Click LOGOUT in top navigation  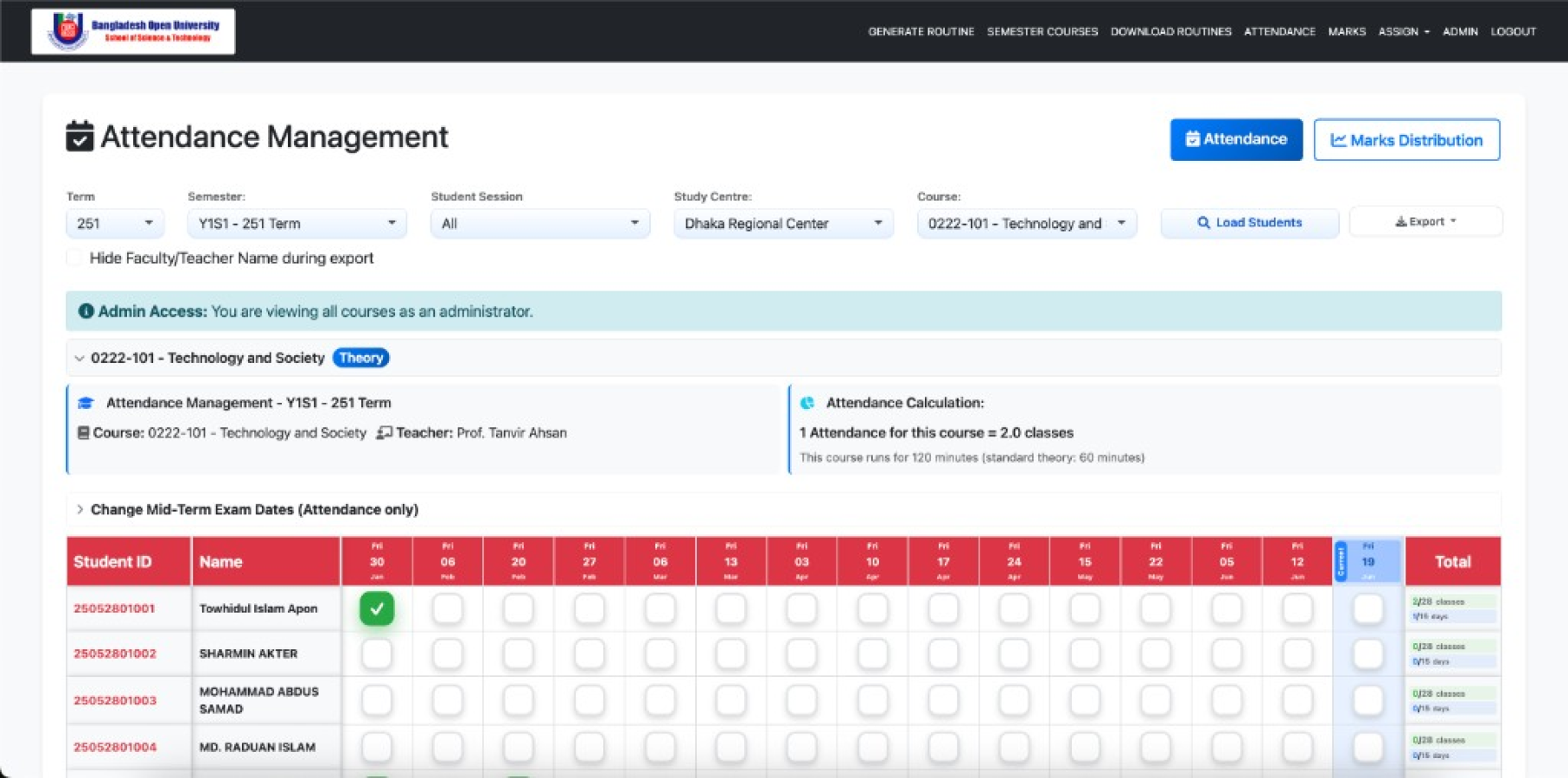tap(1514, 31)
